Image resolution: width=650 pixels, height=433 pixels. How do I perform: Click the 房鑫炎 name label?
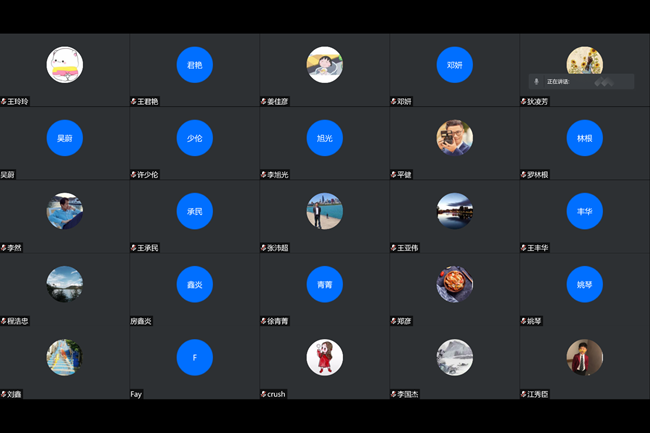pos(142,321)
